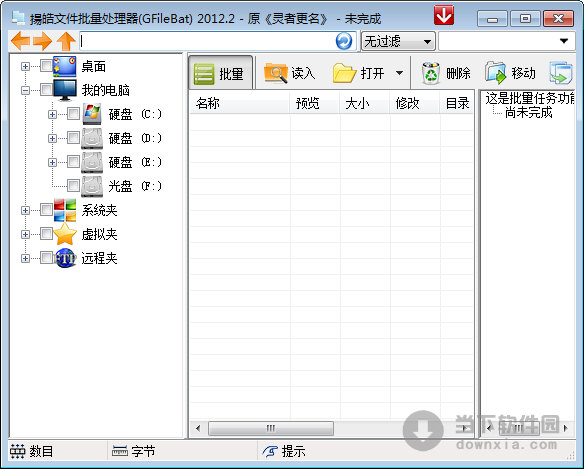This screenshot has height=469, width=584.
Task: Click the red download arrow icon in title bar
Action: (444, 15)
